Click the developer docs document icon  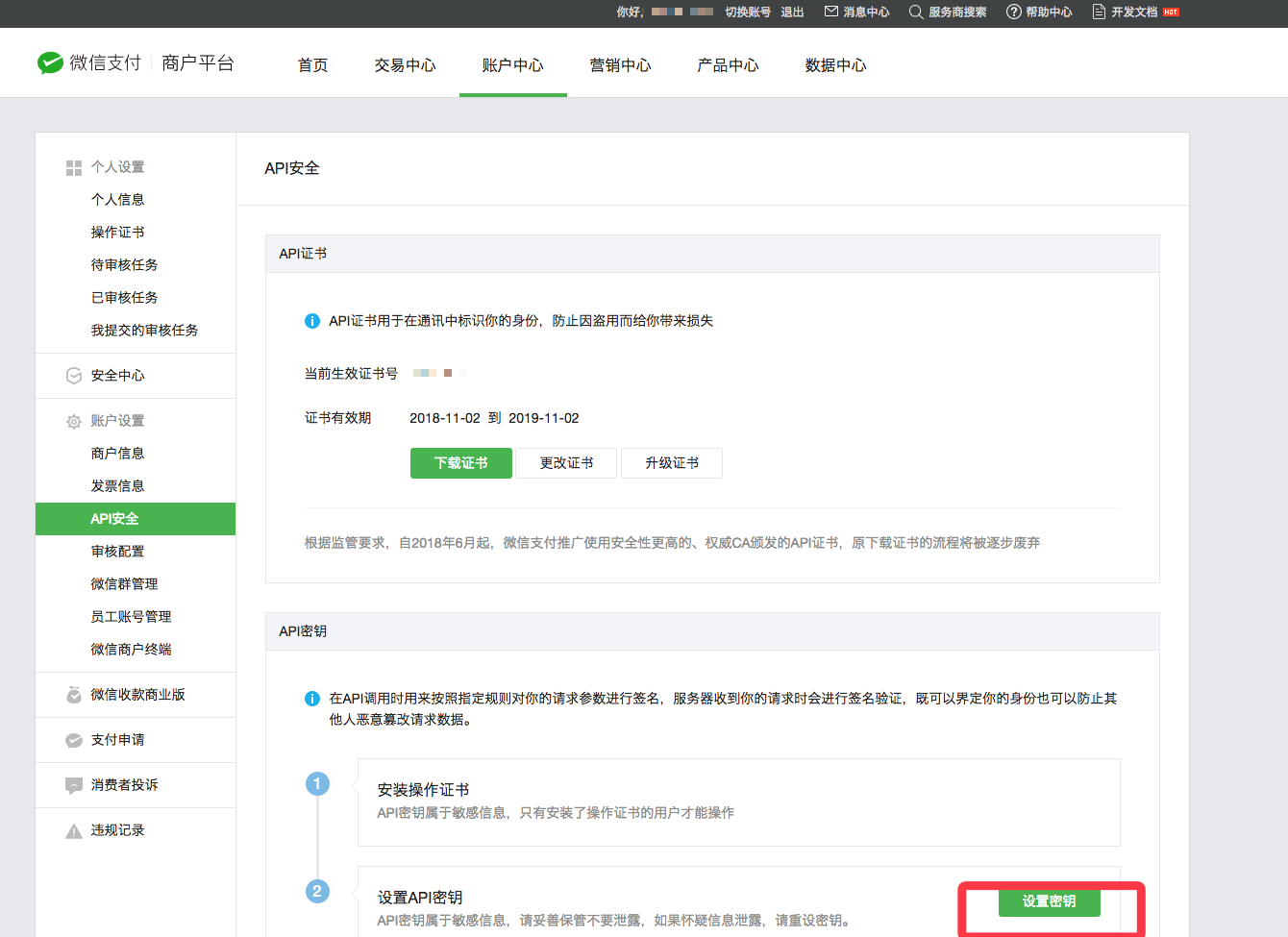click(1099, 12)
